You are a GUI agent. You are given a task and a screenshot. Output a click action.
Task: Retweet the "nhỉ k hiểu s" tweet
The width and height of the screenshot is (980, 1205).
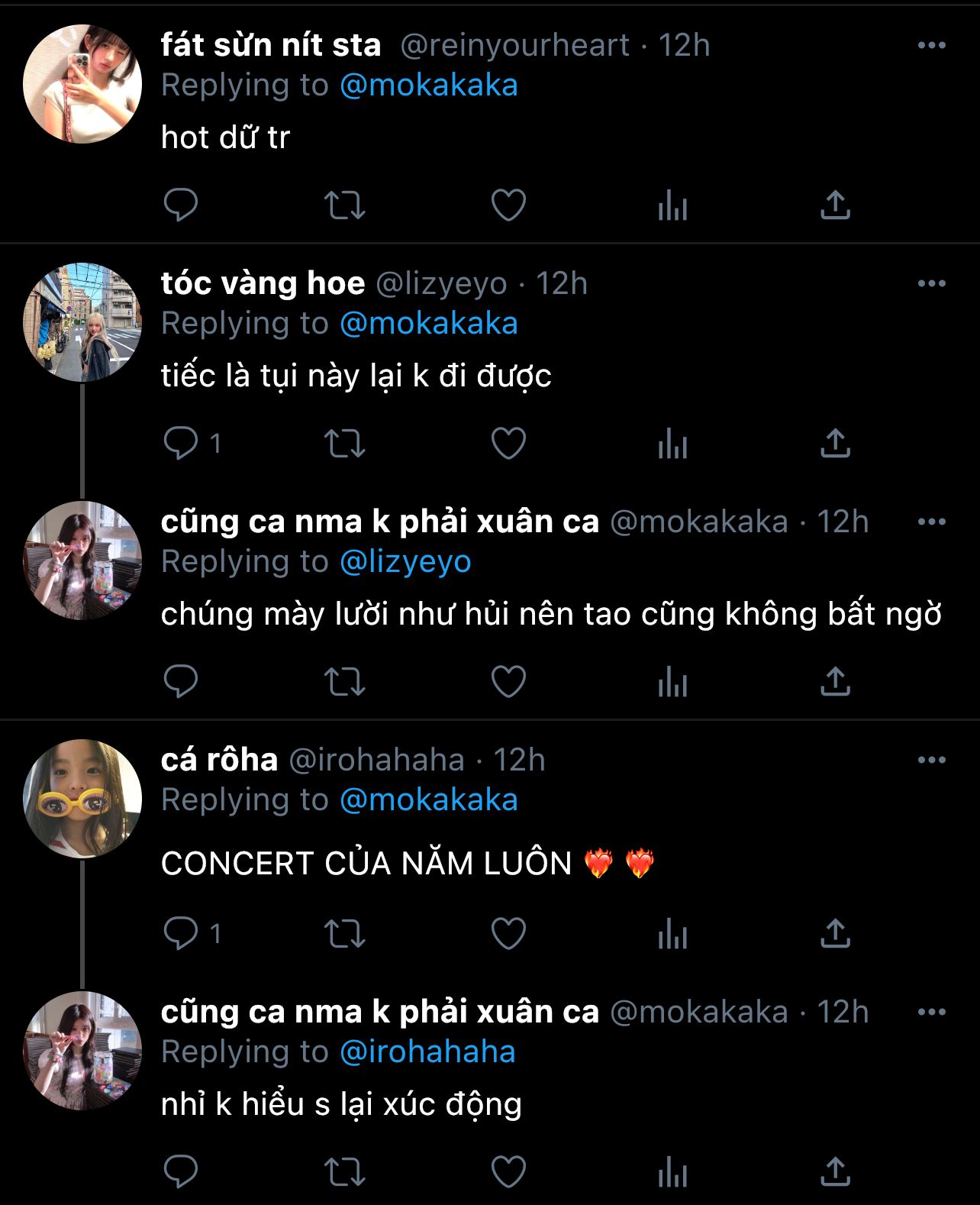point(344,1171)
